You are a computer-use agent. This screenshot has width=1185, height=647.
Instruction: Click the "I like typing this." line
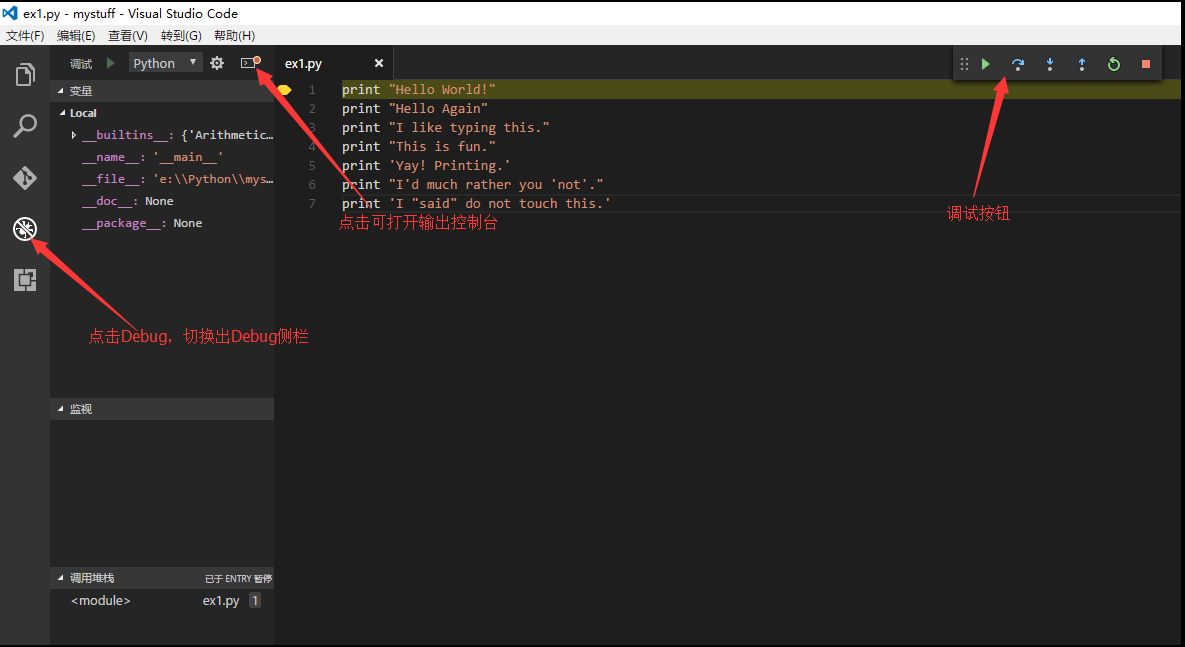point(446,128)
